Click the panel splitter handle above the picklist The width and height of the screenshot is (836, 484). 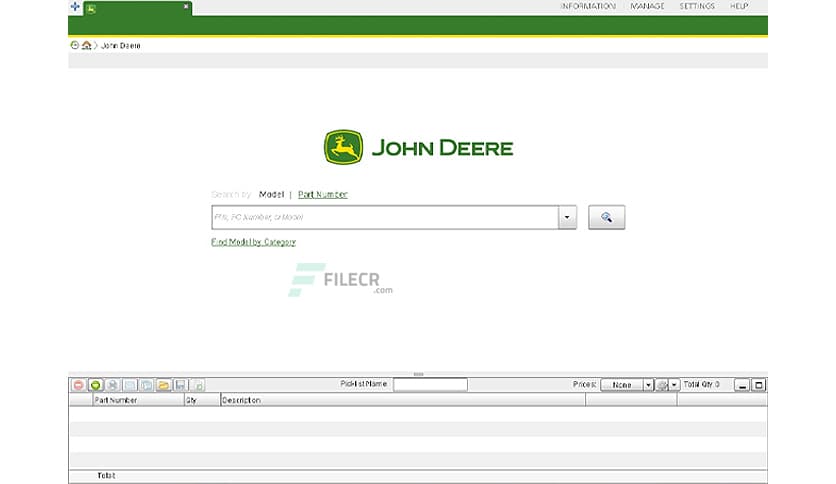(x=419, y=374)
